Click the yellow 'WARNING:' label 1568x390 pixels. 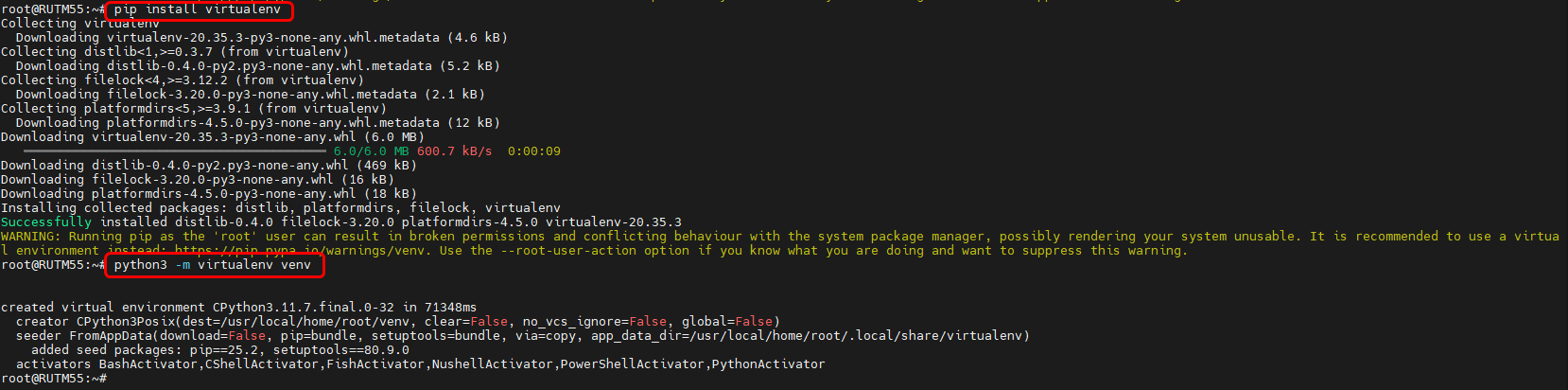pyautogui.click(x=30, y=237)
